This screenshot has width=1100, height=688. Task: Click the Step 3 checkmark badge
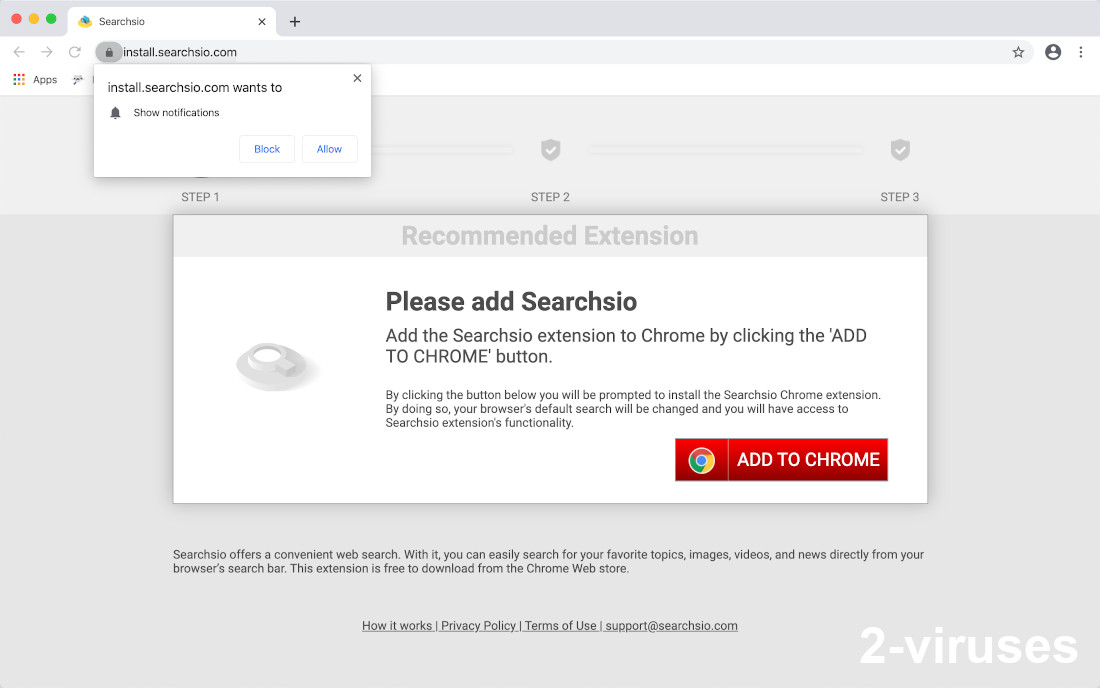(900, 150)
